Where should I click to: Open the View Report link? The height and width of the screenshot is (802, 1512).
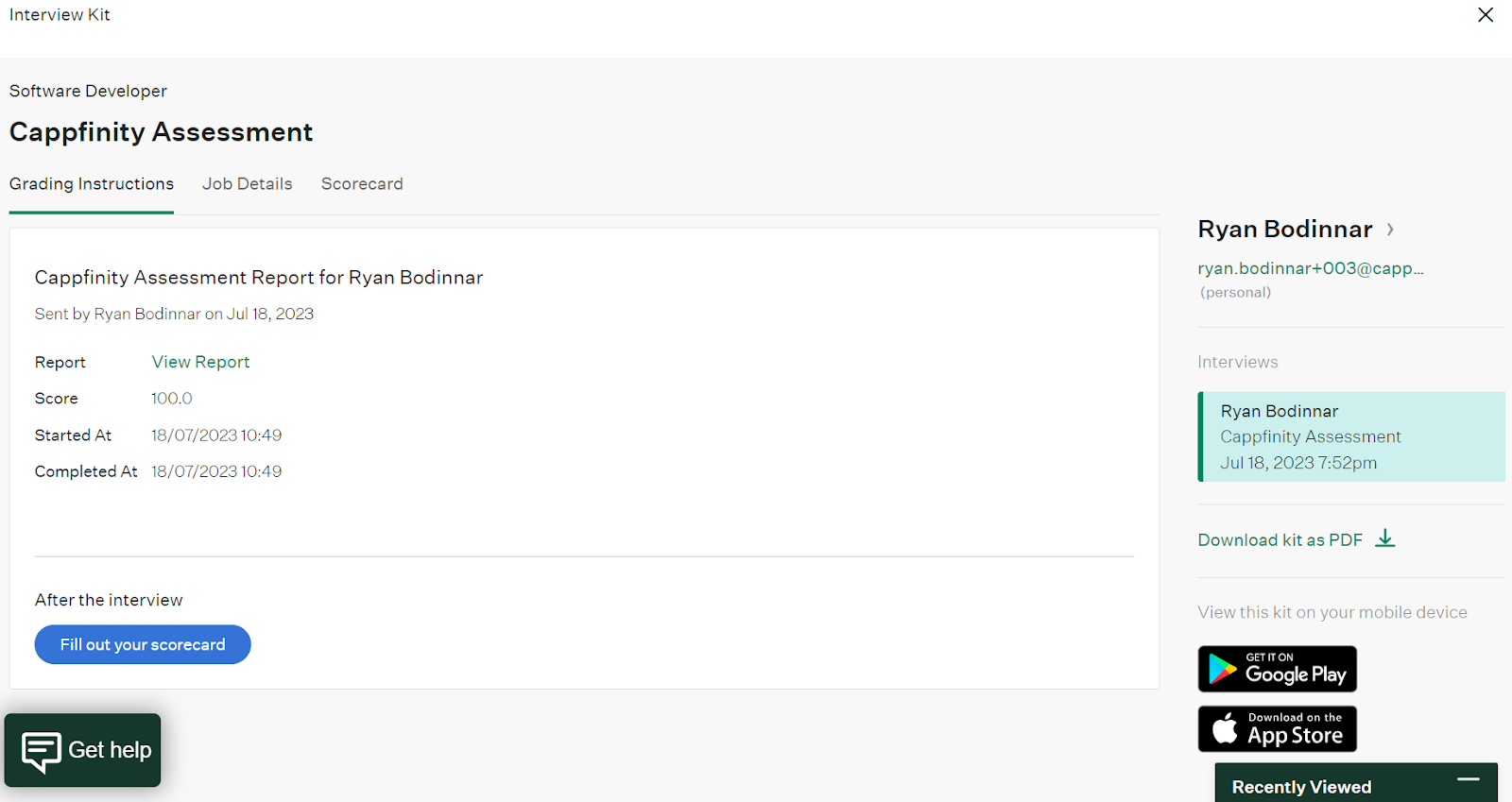coord(200,362)
